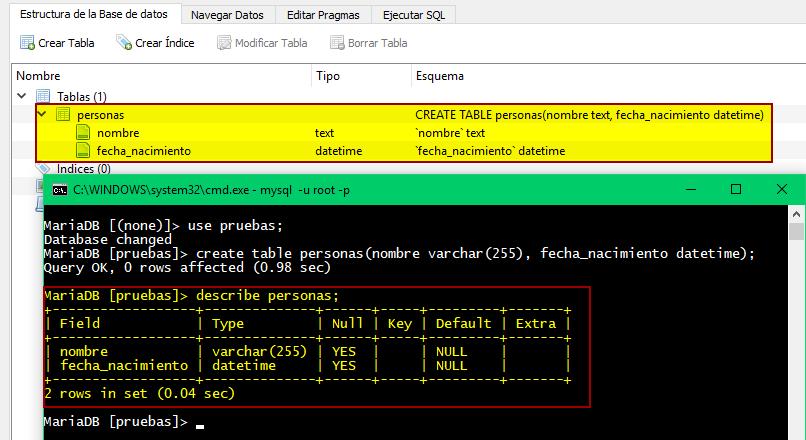Click 'Query OK, 0 rows affected' line
The width and height of the screenshot is (806, 440).
(187, 267)
